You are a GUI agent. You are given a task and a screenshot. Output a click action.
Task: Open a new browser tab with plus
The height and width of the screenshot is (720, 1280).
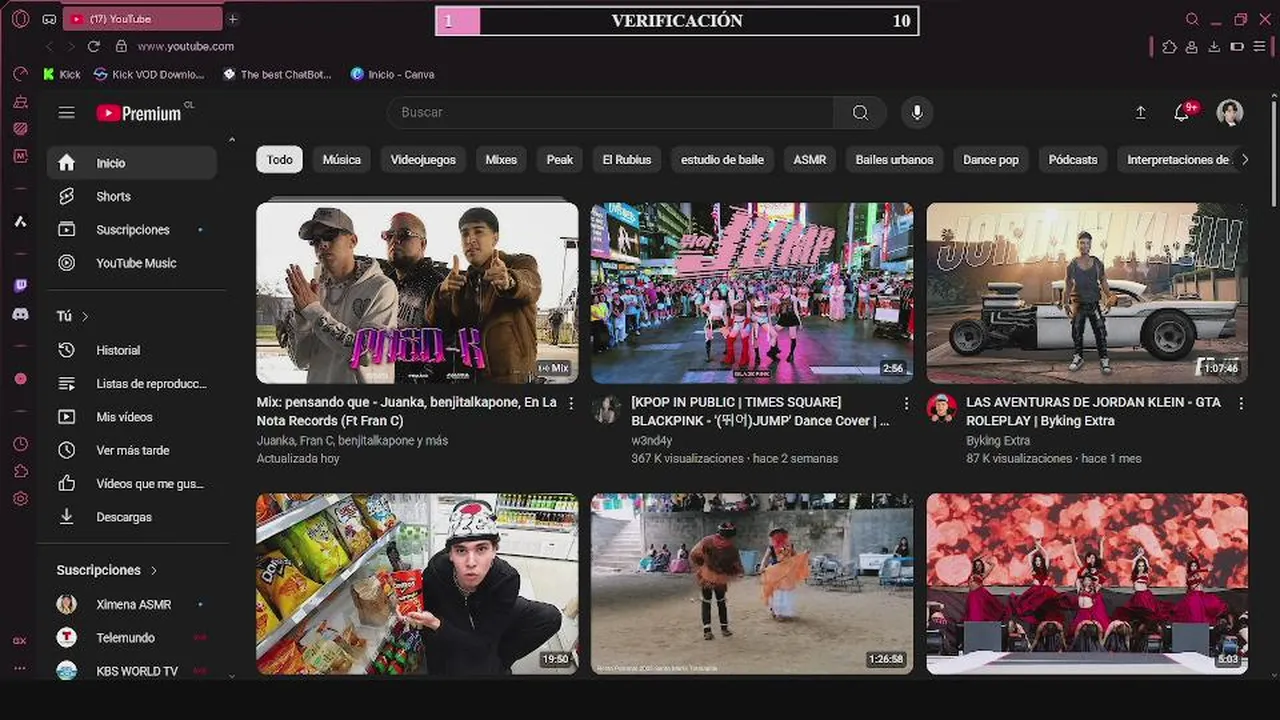point(233,19)
